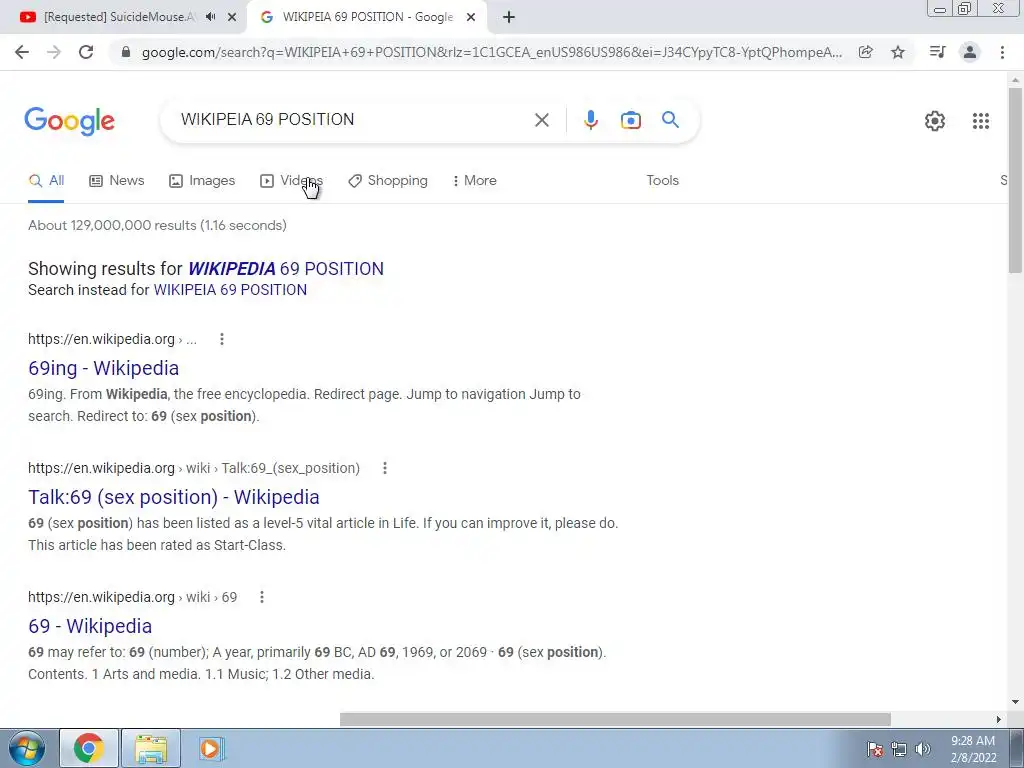Click the Chrome taskbar icon
The width and height of the screenshot is (1024, 768).
pyautogui.click(x=89, y=748)
